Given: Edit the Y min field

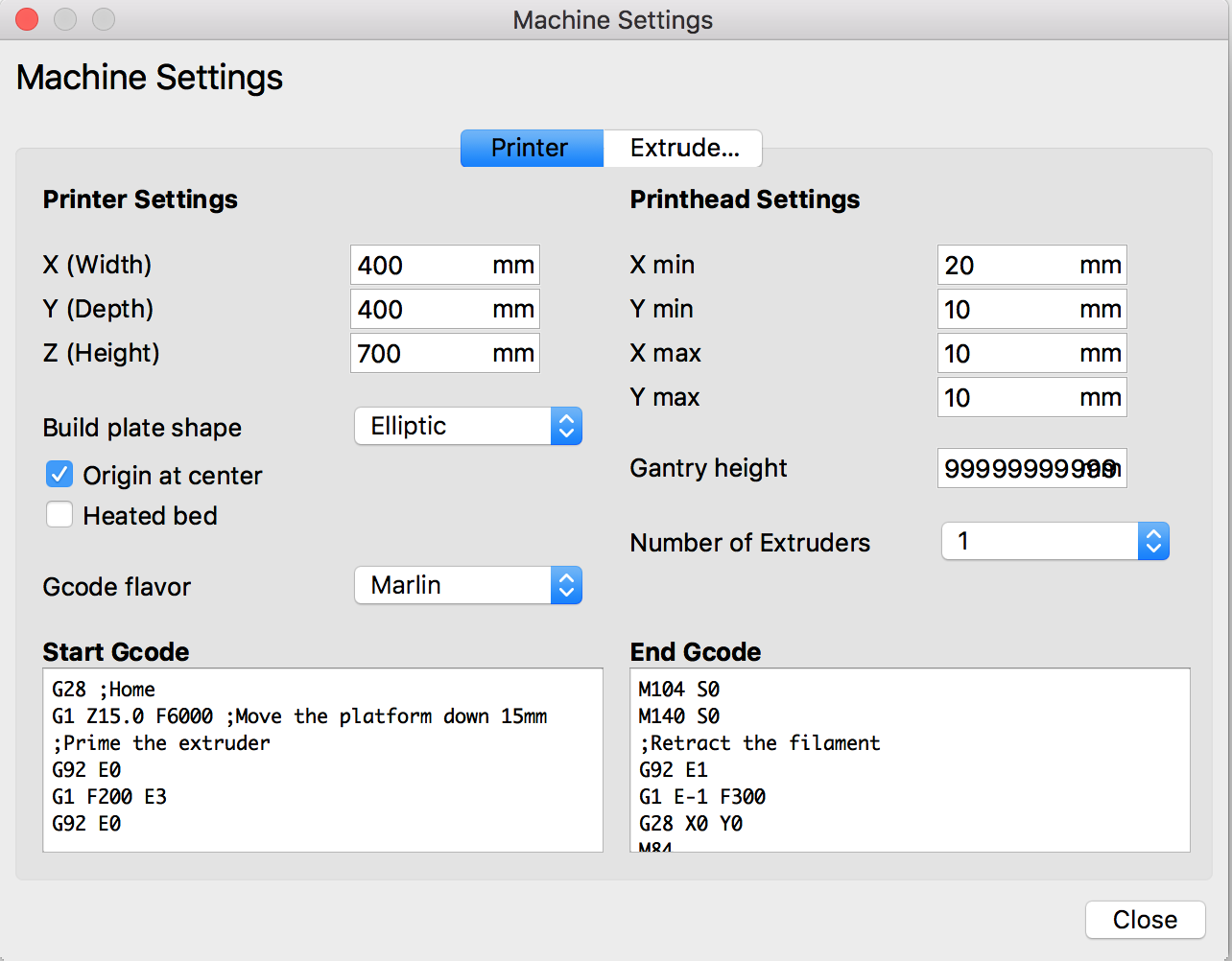Looking at the screenshot, I should point(1032,309).
